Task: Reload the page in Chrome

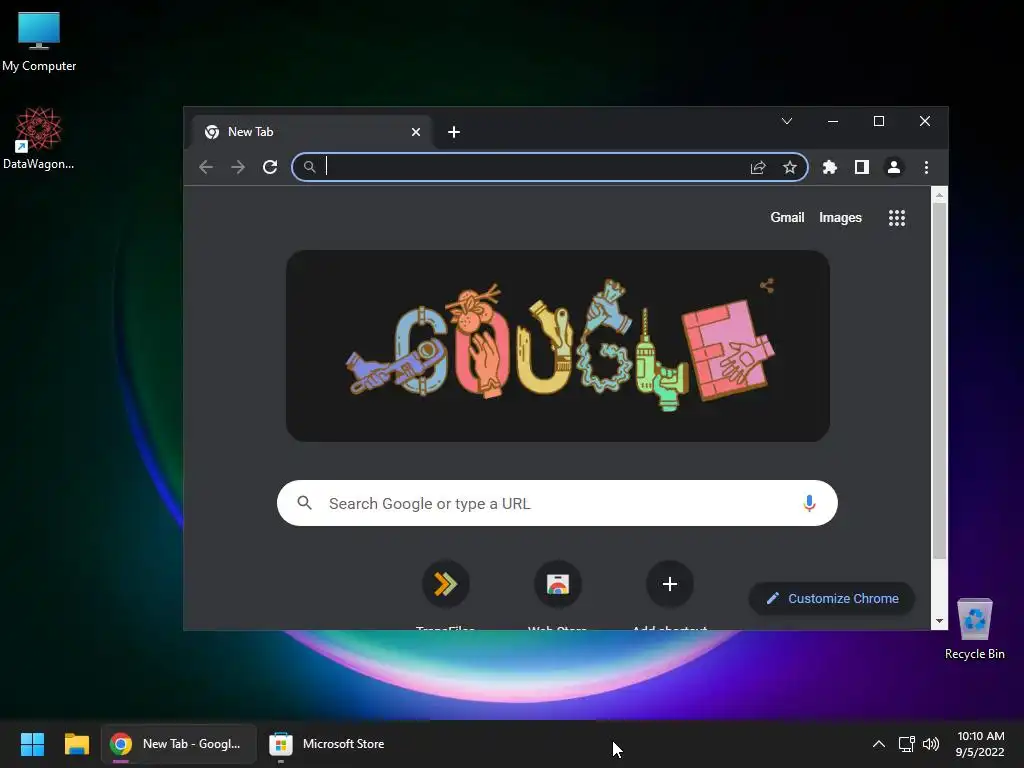Action: pos(270,167)
